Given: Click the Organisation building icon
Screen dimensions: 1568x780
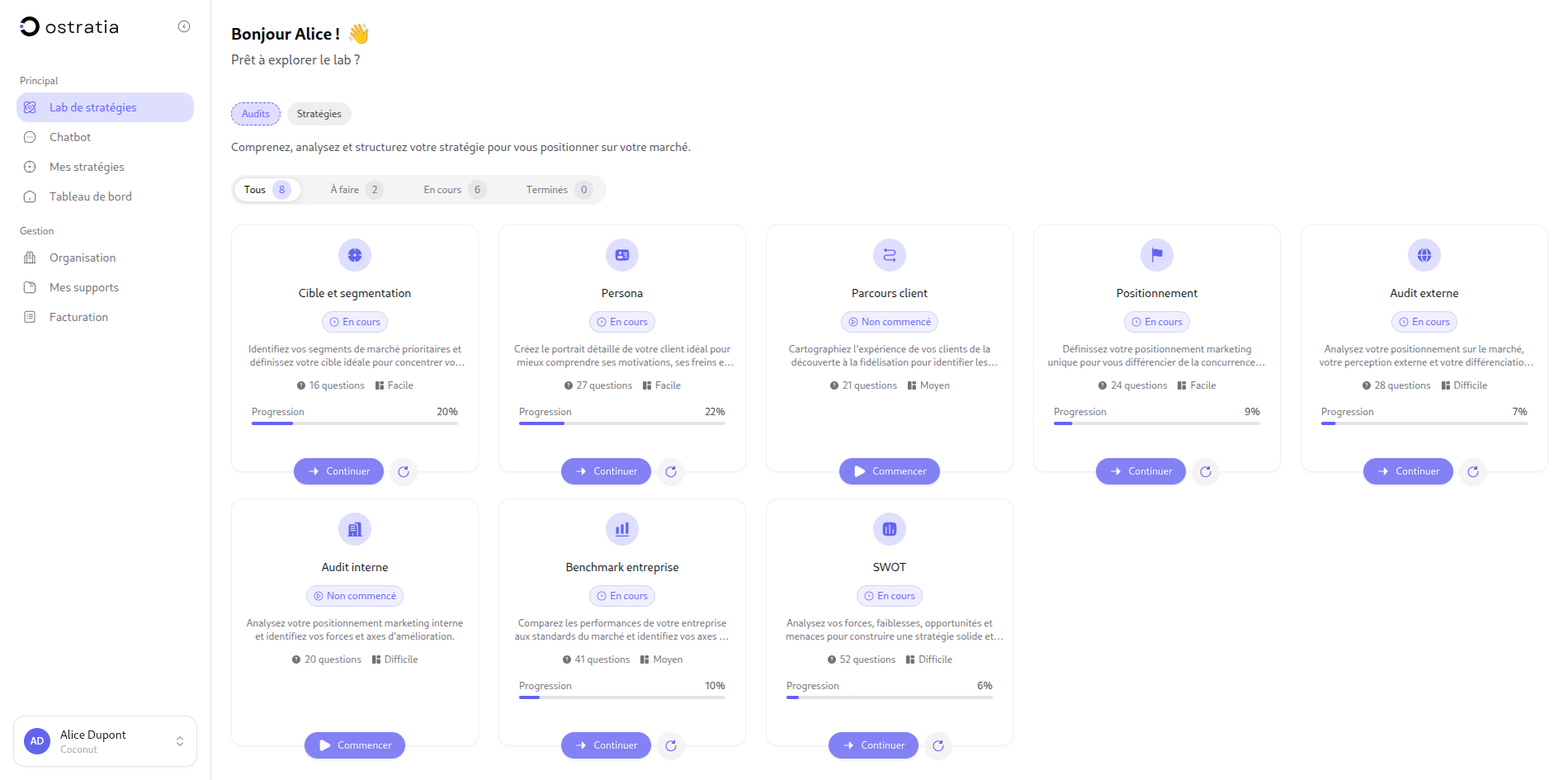Looking at the screenshot, I should point(30,257).
